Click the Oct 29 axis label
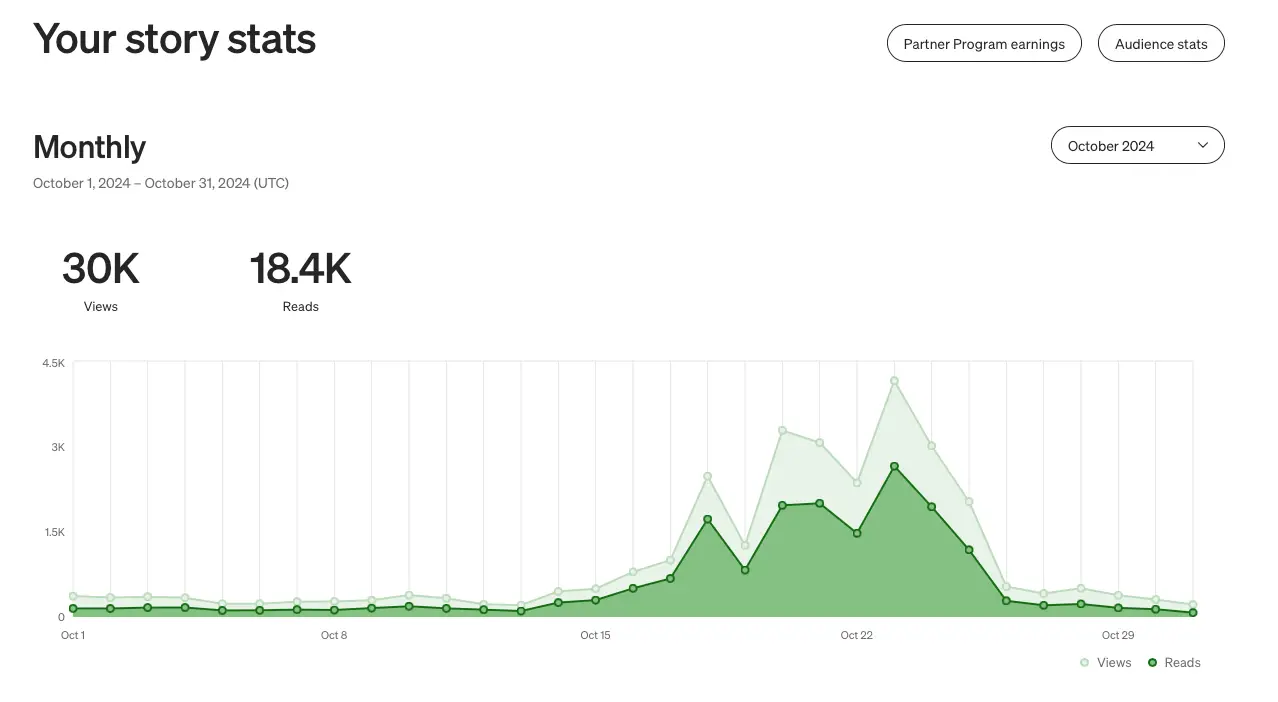Image resolution: width=1278 pixels, height=702 pixels. 1118,635
